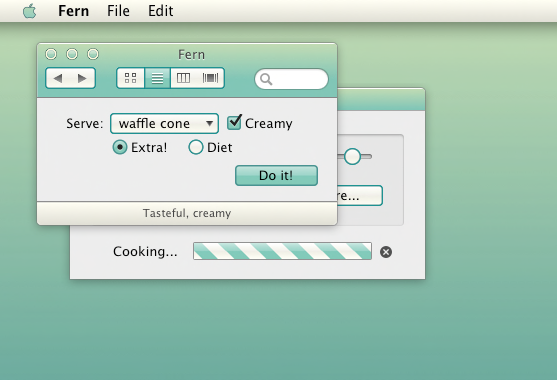Open the Fern application menu
This screenshot has width=557, height=380.
point(74,11)
